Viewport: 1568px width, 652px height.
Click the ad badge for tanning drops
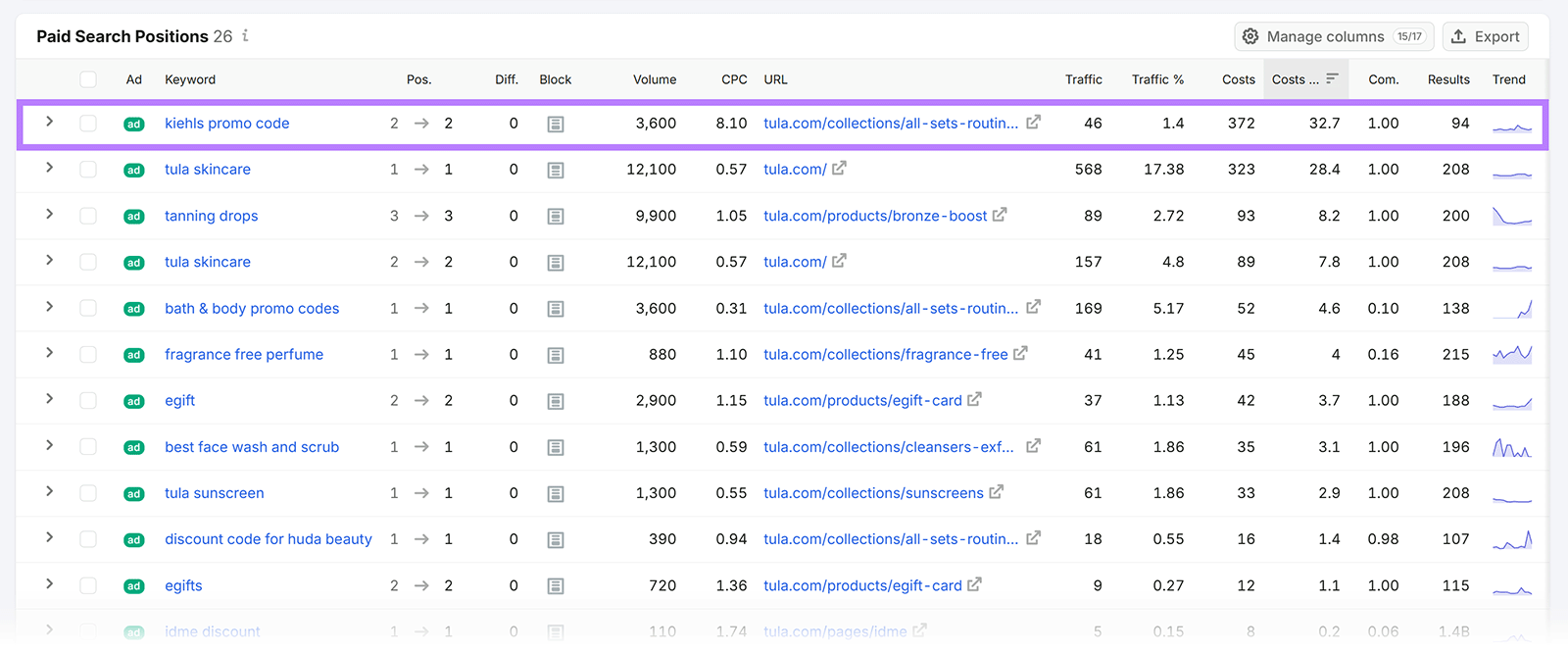coord(134,216)
